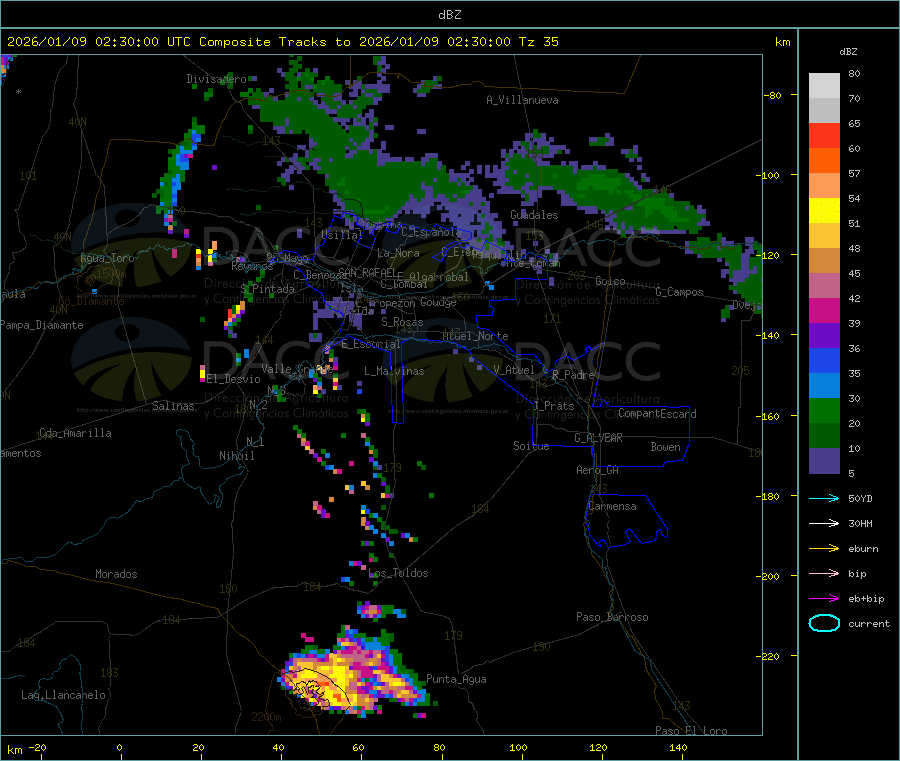Select the 20 dBZ green swatch

pyautogui.click(x=824, y=410)
